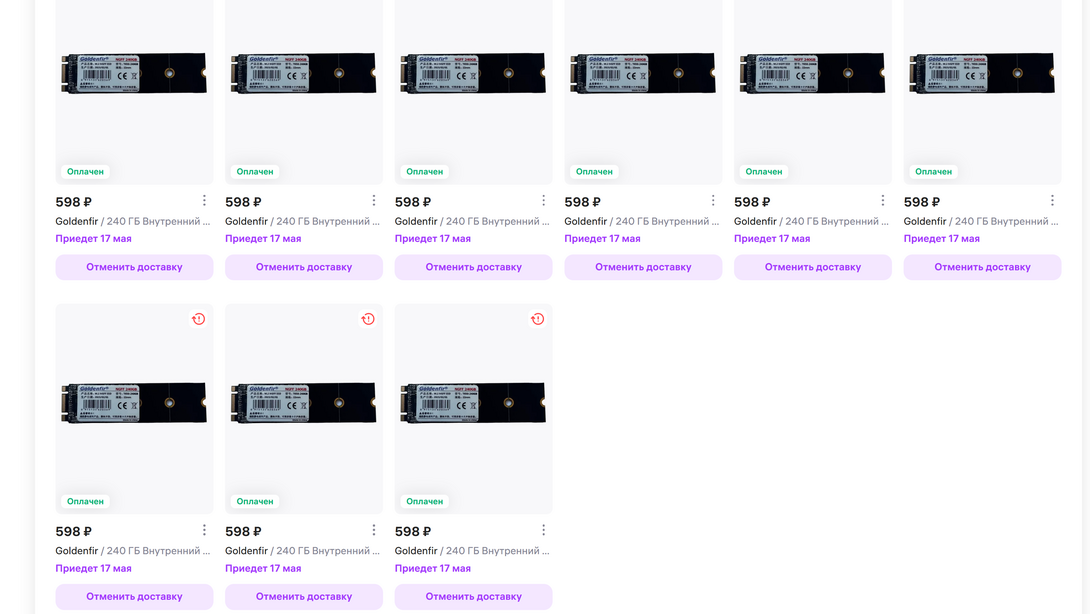The width and height of the screenshot is (1090, 614).
Task: Cancel delivery of the third bottom-row product
Action: point(473,597)
